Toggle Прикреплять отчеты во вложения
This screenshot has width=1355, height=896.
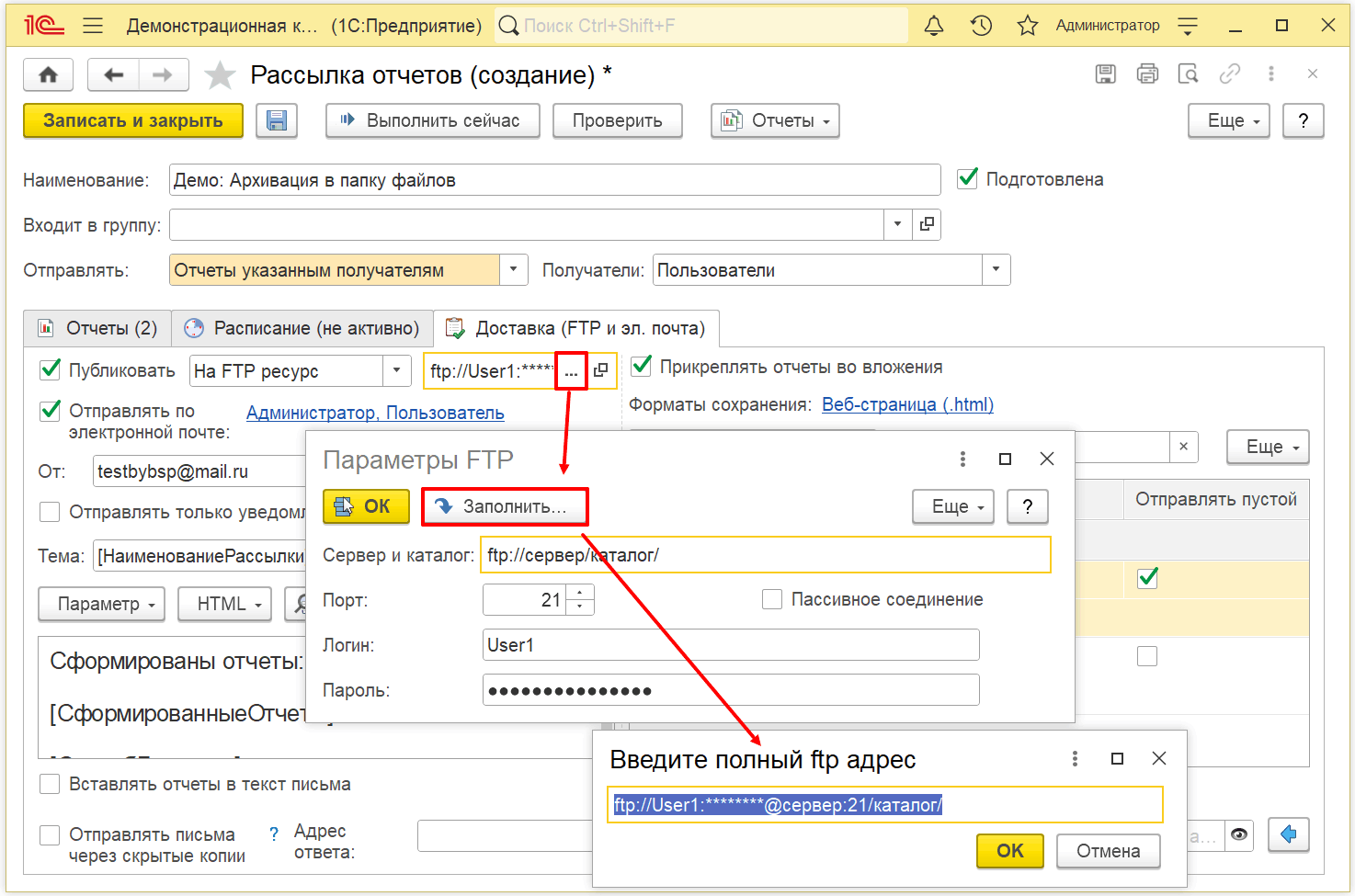[x=642, y=366]
